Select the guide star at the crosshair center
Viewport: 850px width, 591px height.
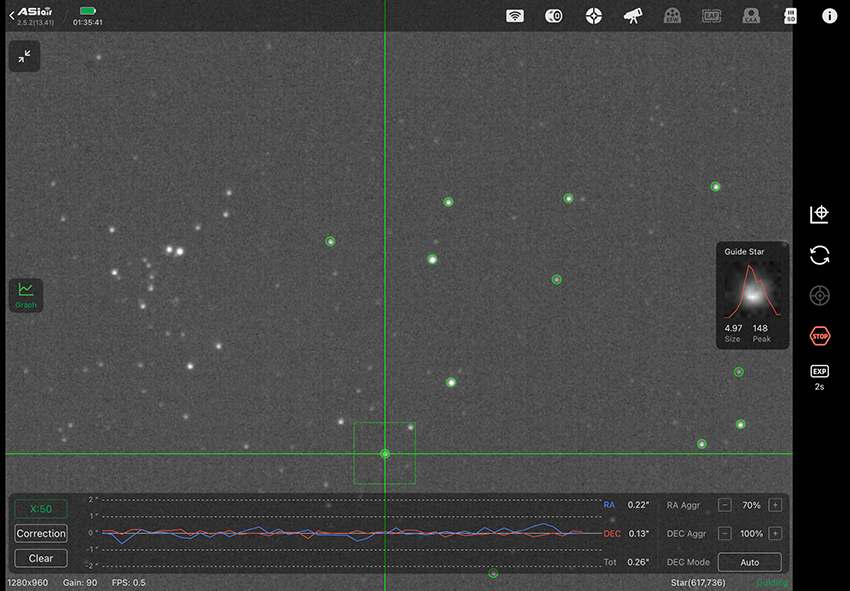point(385,453)
